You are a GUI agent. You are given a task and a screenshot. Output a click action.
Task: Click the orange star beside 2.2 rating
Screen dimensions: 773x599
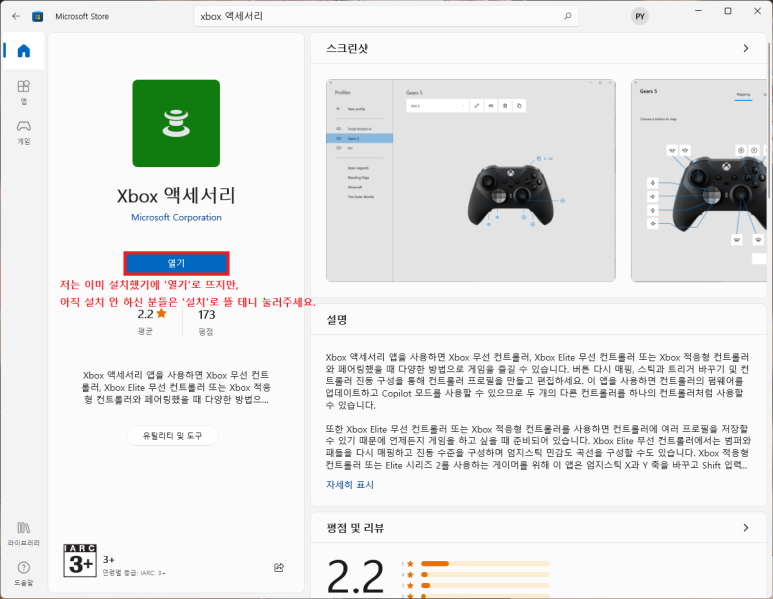pos(161,313)
